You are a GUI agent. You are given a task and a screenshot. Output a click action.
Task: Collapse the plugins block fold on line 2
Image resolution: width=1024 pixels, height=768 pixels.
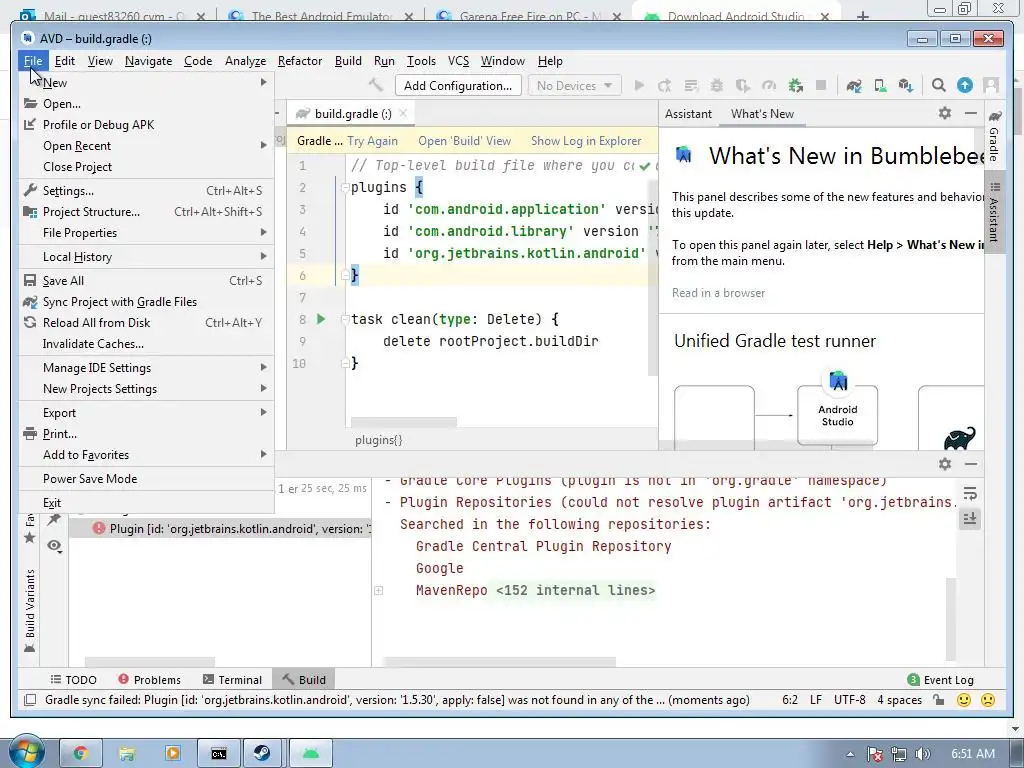point(345,187)
